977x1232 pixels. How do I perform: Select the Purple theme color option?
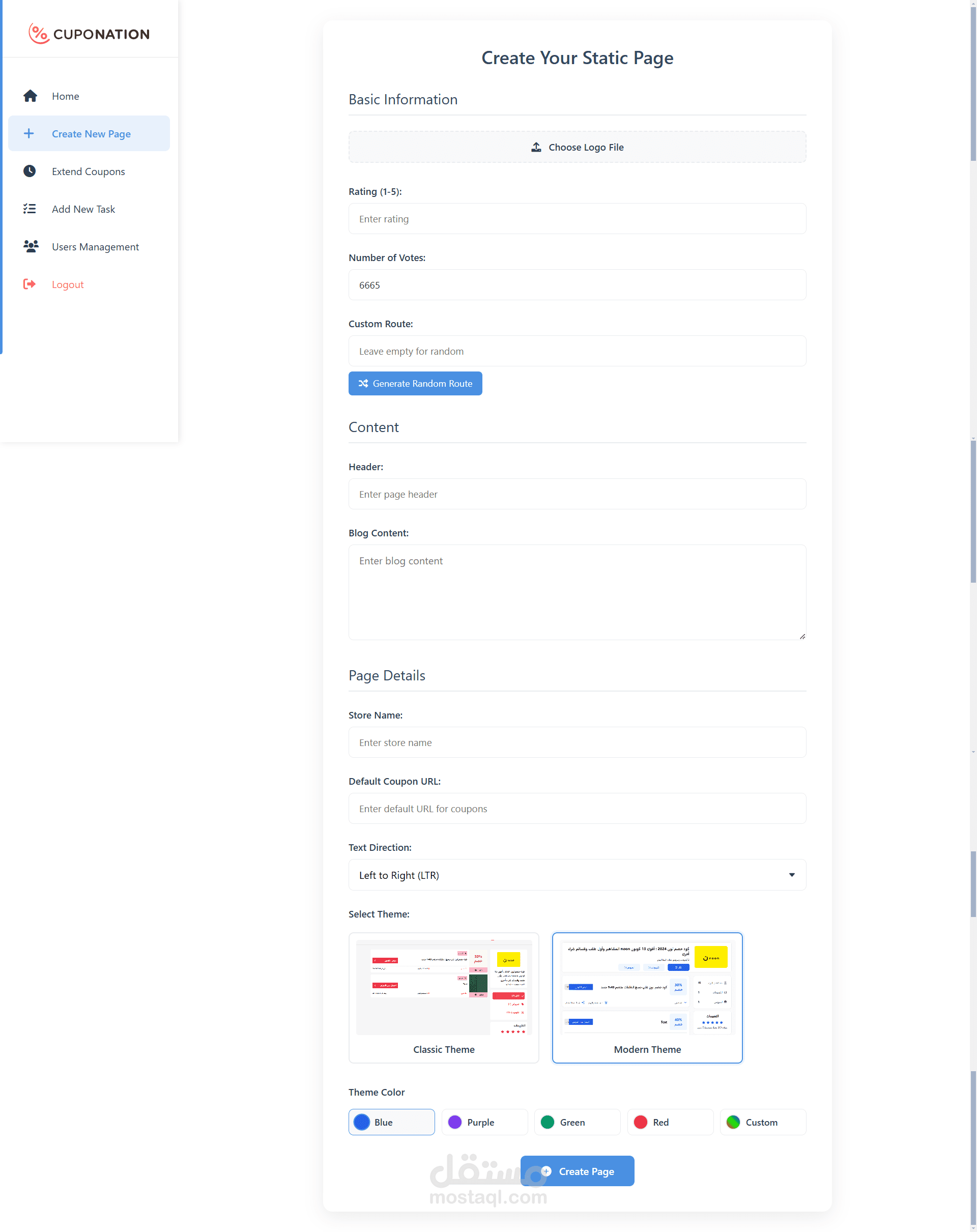pos(484,1122)
